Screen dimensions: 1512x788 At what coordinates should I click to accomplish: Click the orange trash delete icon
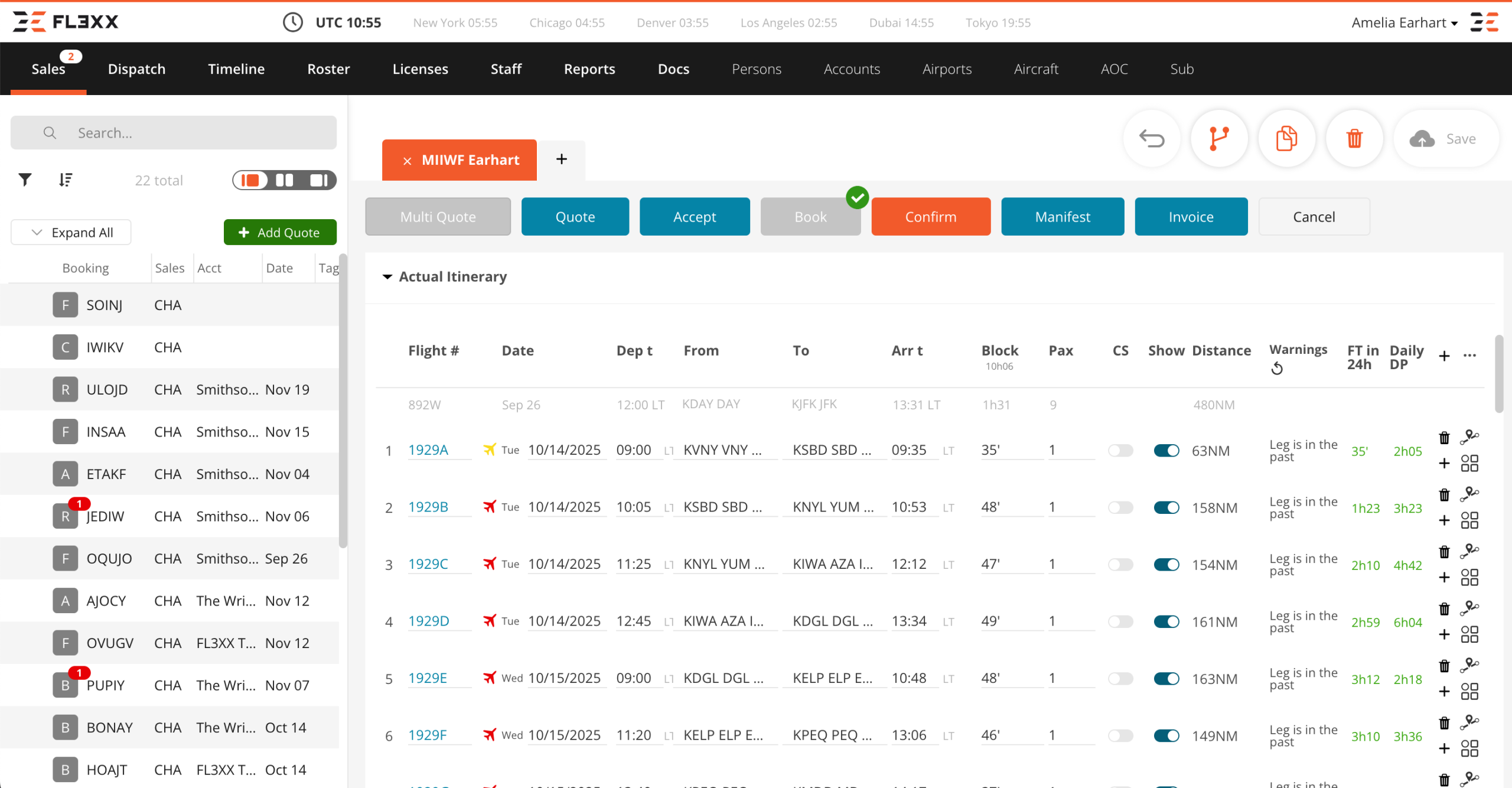click(1354, 139)
